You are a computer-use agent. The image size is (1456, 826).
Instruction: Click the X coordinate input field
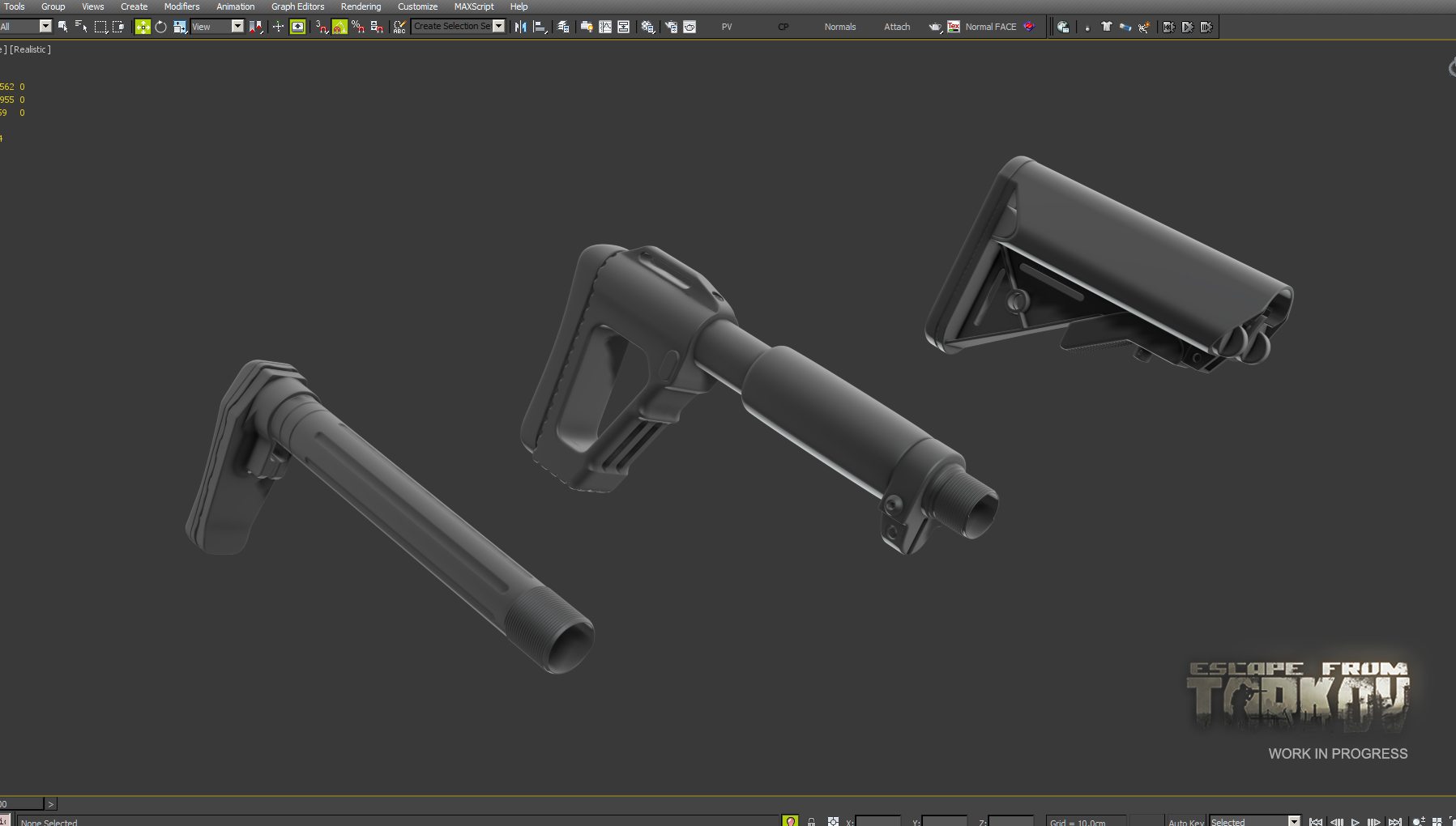tap(878, 821)
